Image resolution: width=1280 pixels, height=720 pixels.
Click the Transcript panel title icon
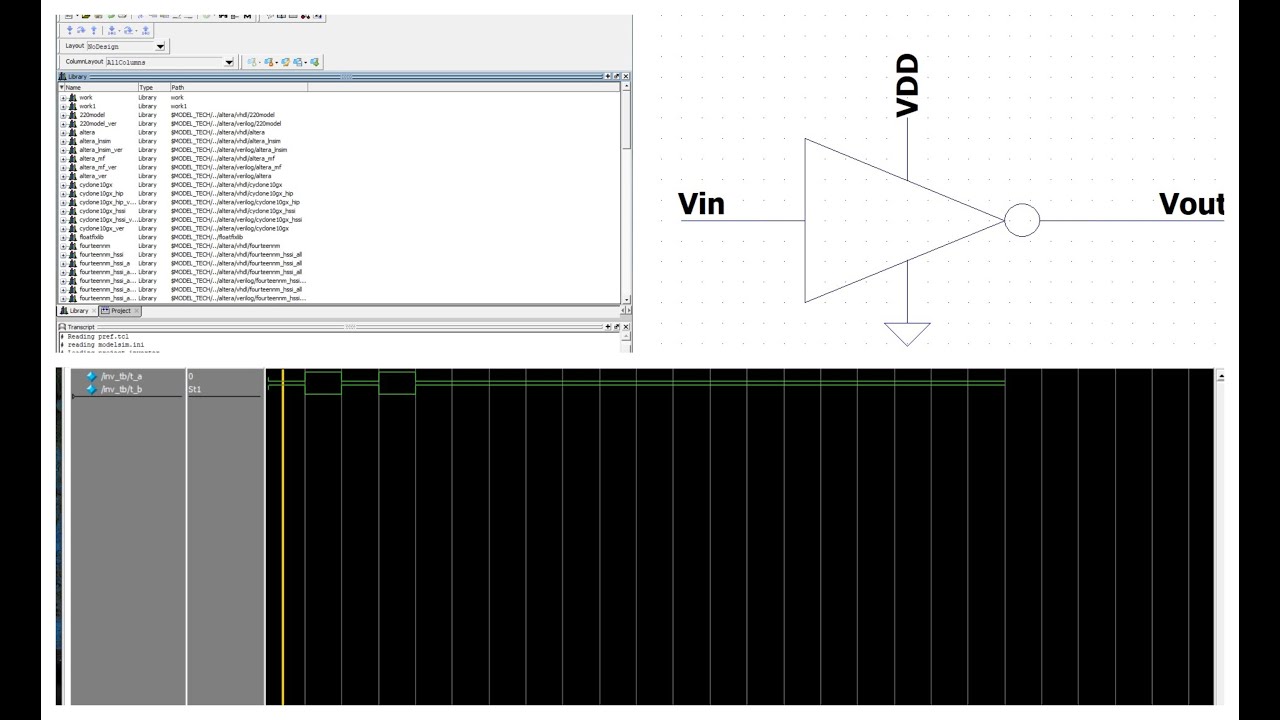point(62,327)
